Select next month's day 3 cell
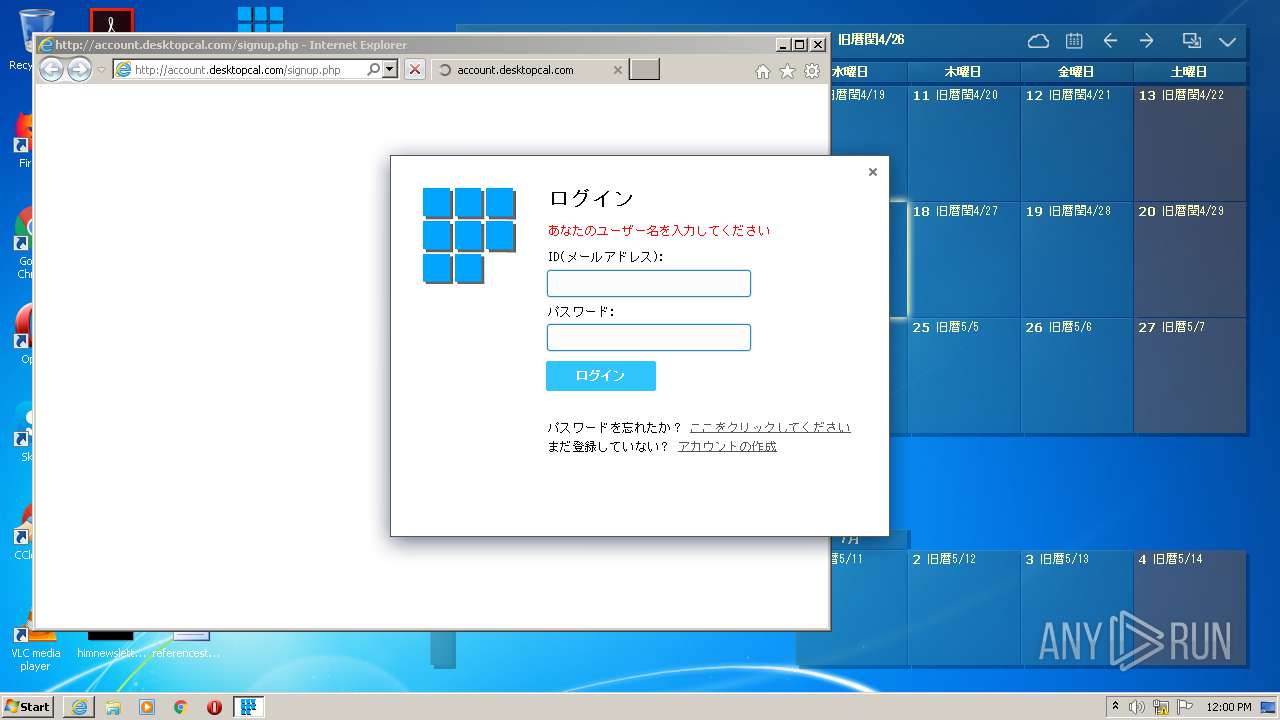Image resolution: width=1280 pixels, height=720 pixels. [x=1077, y=607]
